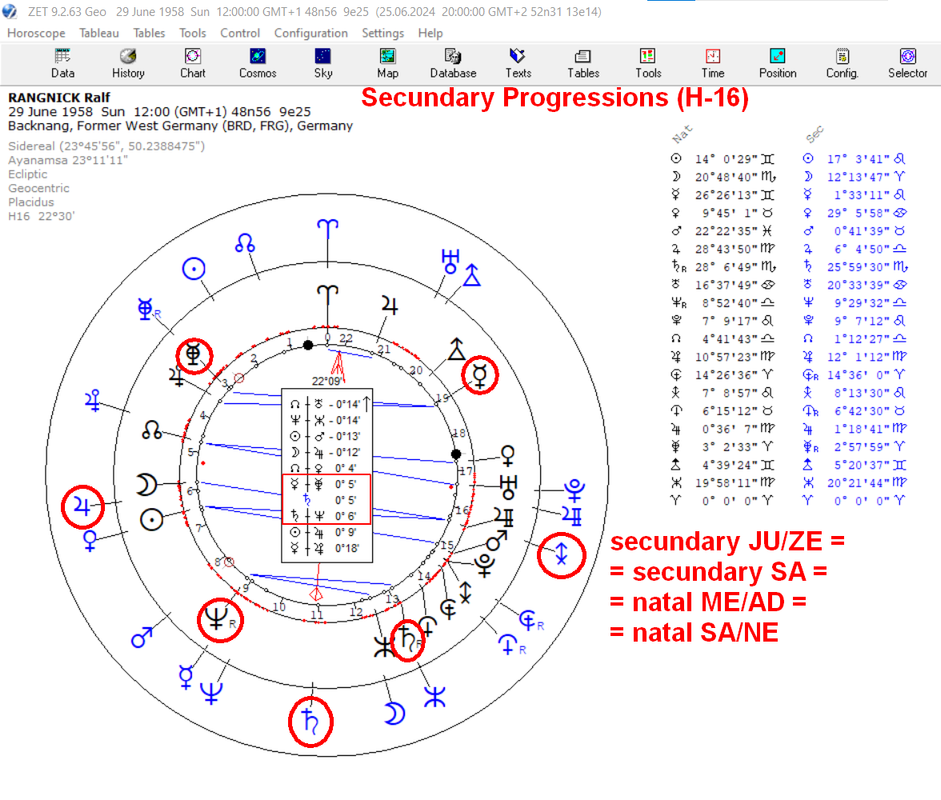941x800 pixels.
Task: Open the History toolbar icon
Action: [128, 63]
